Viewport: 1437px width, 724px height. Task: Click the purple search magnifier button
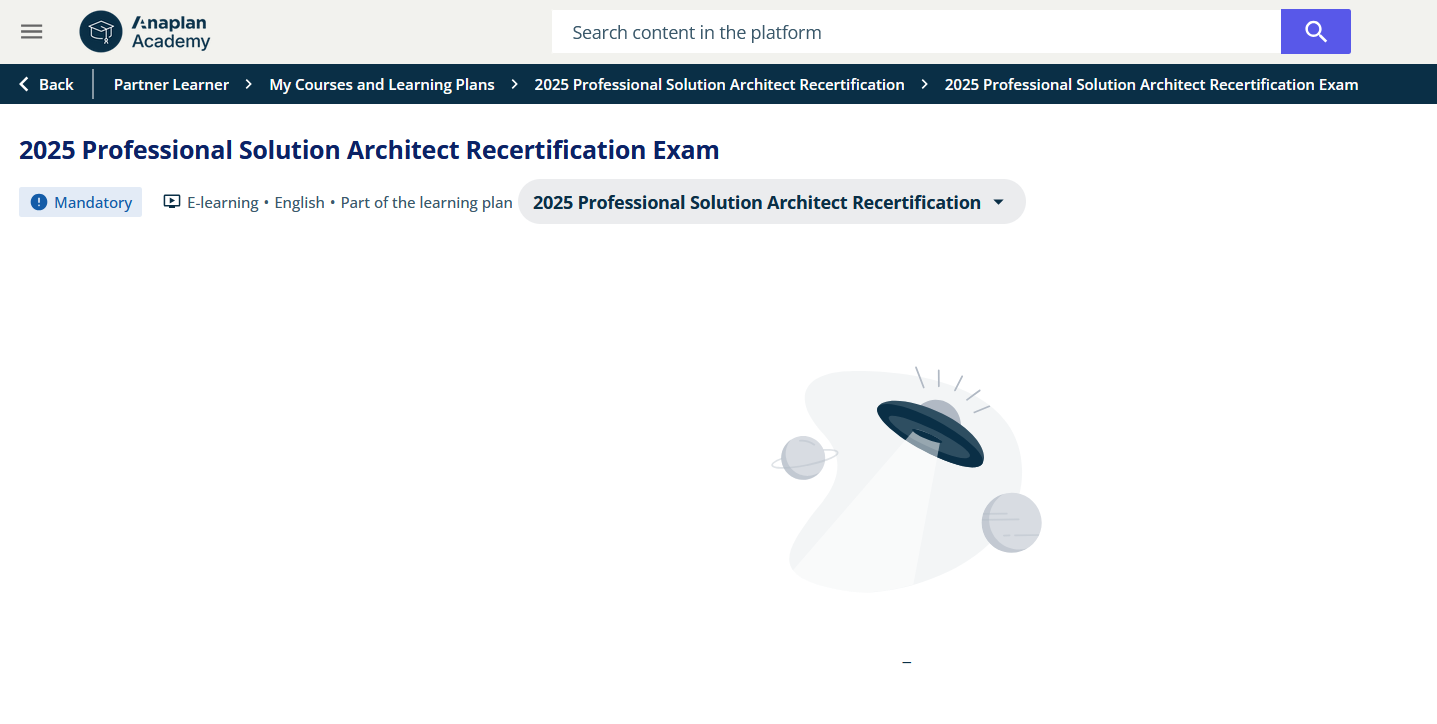coord(1316,32)
